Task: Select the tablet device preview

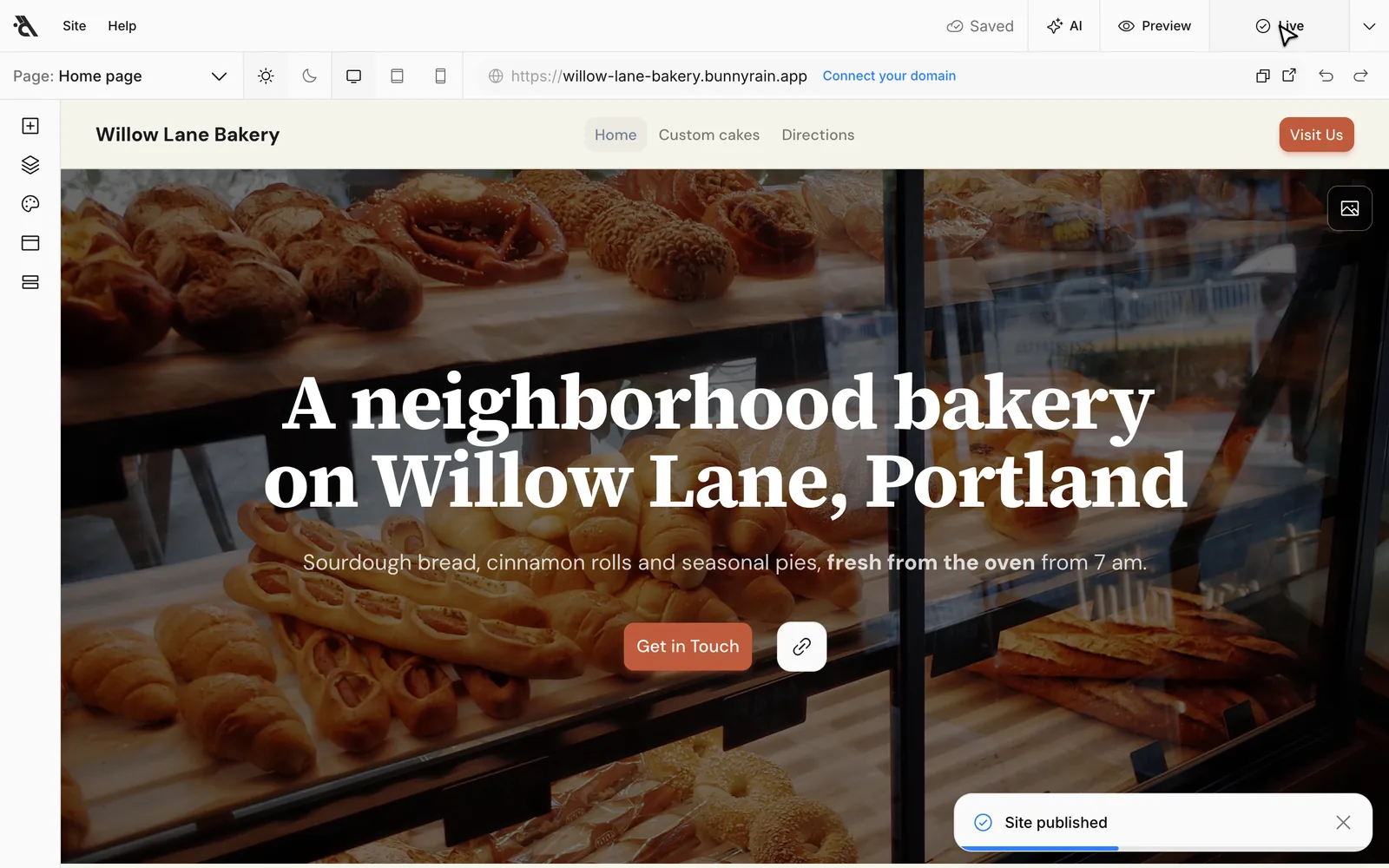Action: (397, 76)
